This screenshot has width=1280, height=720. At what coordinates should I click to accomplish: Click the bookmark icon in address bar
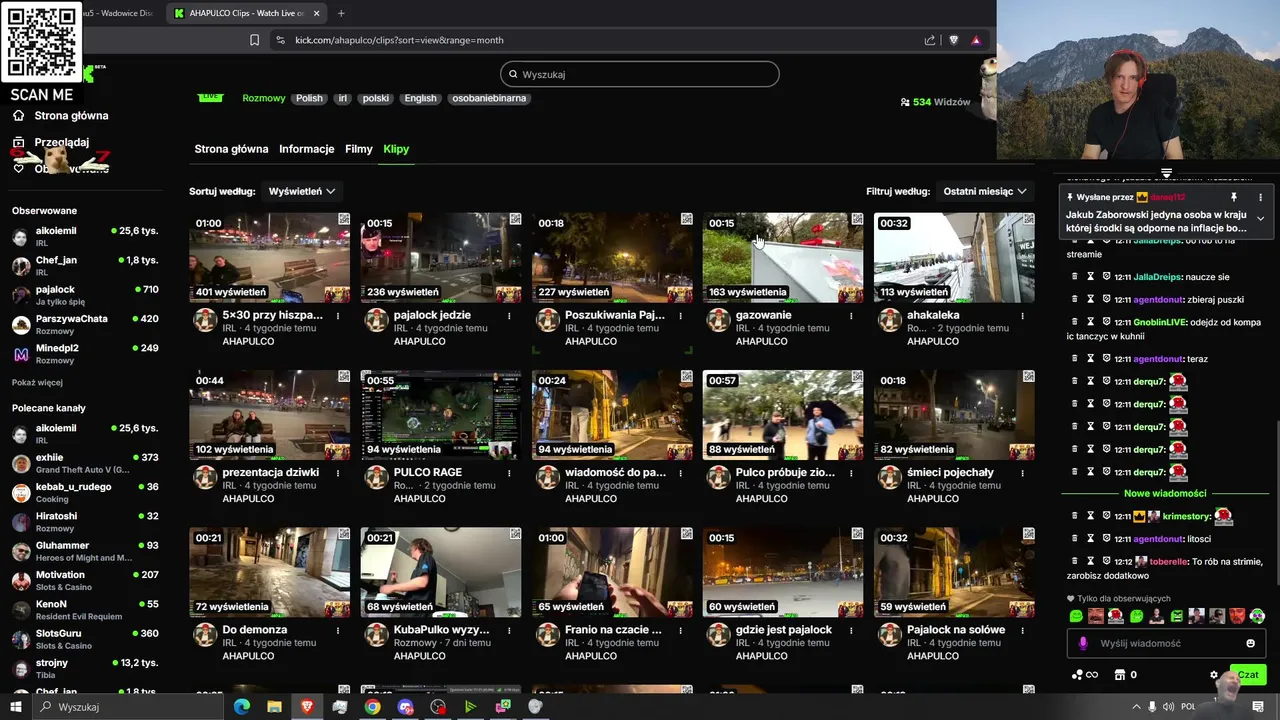254,40
